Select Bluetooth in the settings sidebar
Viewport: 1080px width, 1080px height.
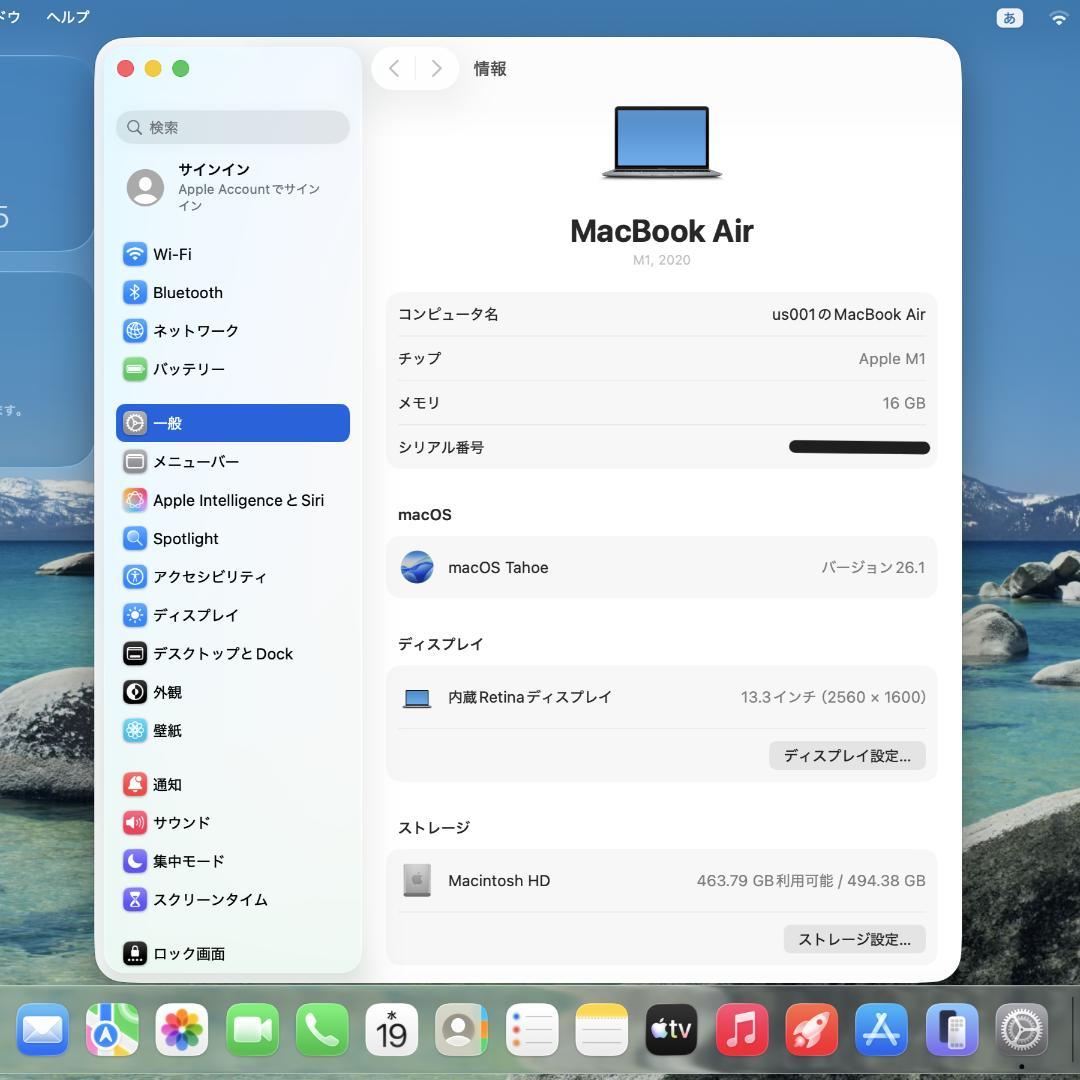[x=187, y=292]
